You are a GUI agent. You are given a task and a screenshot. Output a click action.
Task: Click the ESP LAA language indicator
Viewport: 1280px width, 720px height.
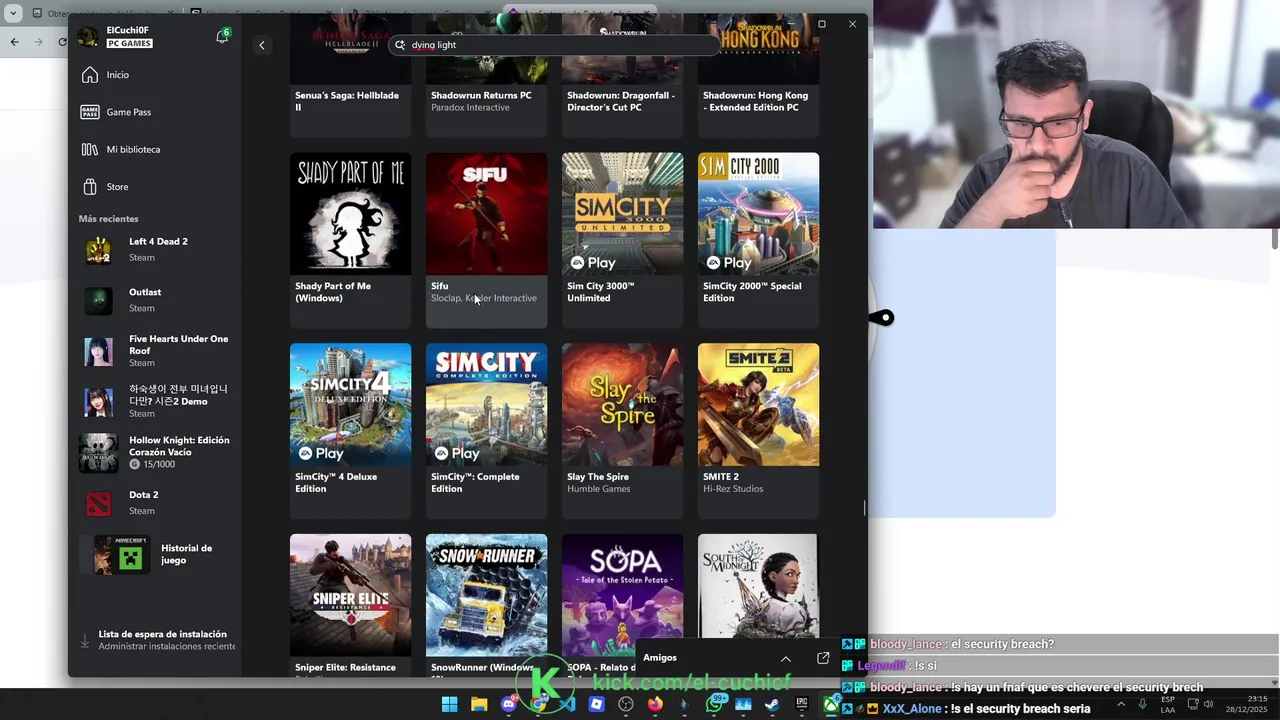coord(1167,704)
